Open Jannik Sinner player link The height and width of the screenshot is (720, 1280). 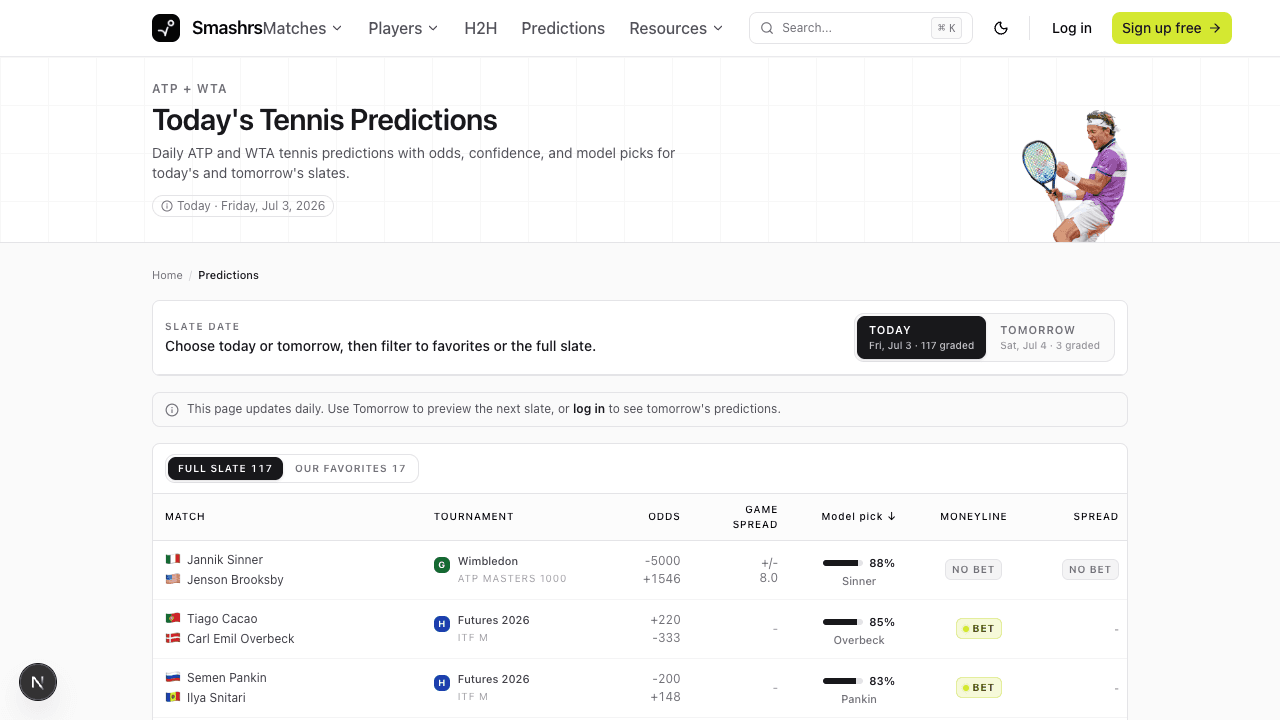tap(225, 560)
